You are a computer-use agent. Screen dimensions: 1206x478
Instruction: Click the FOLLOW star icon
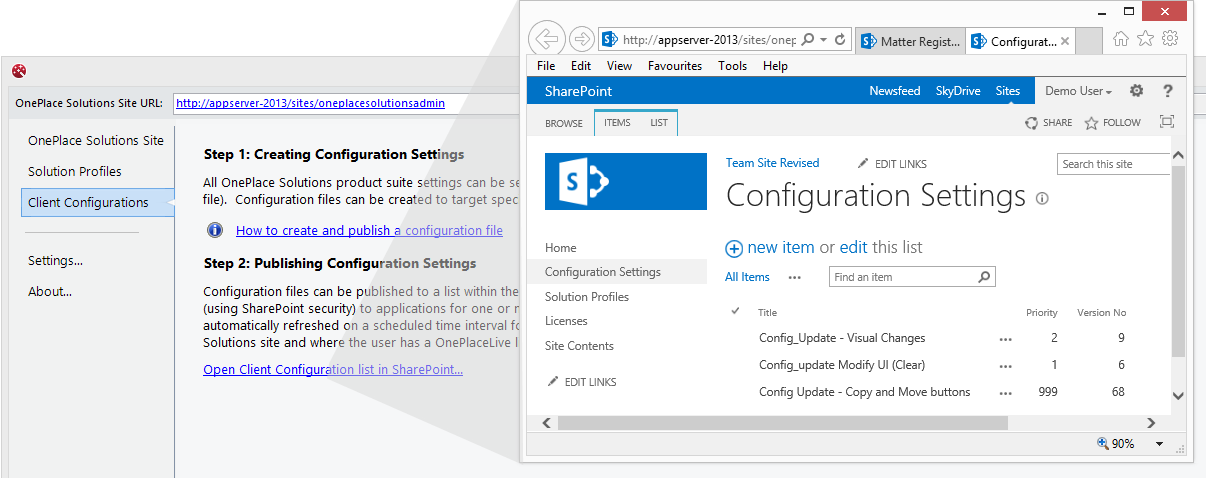[1091, 123]
